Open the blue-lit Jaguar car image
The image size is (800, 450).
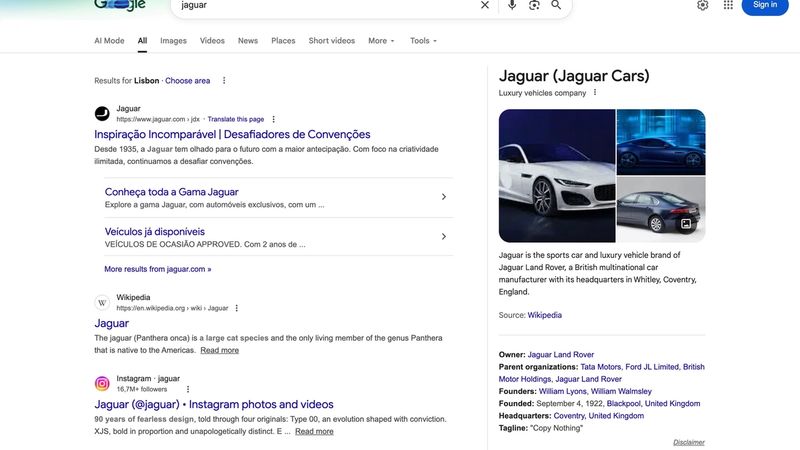(661, 142)
